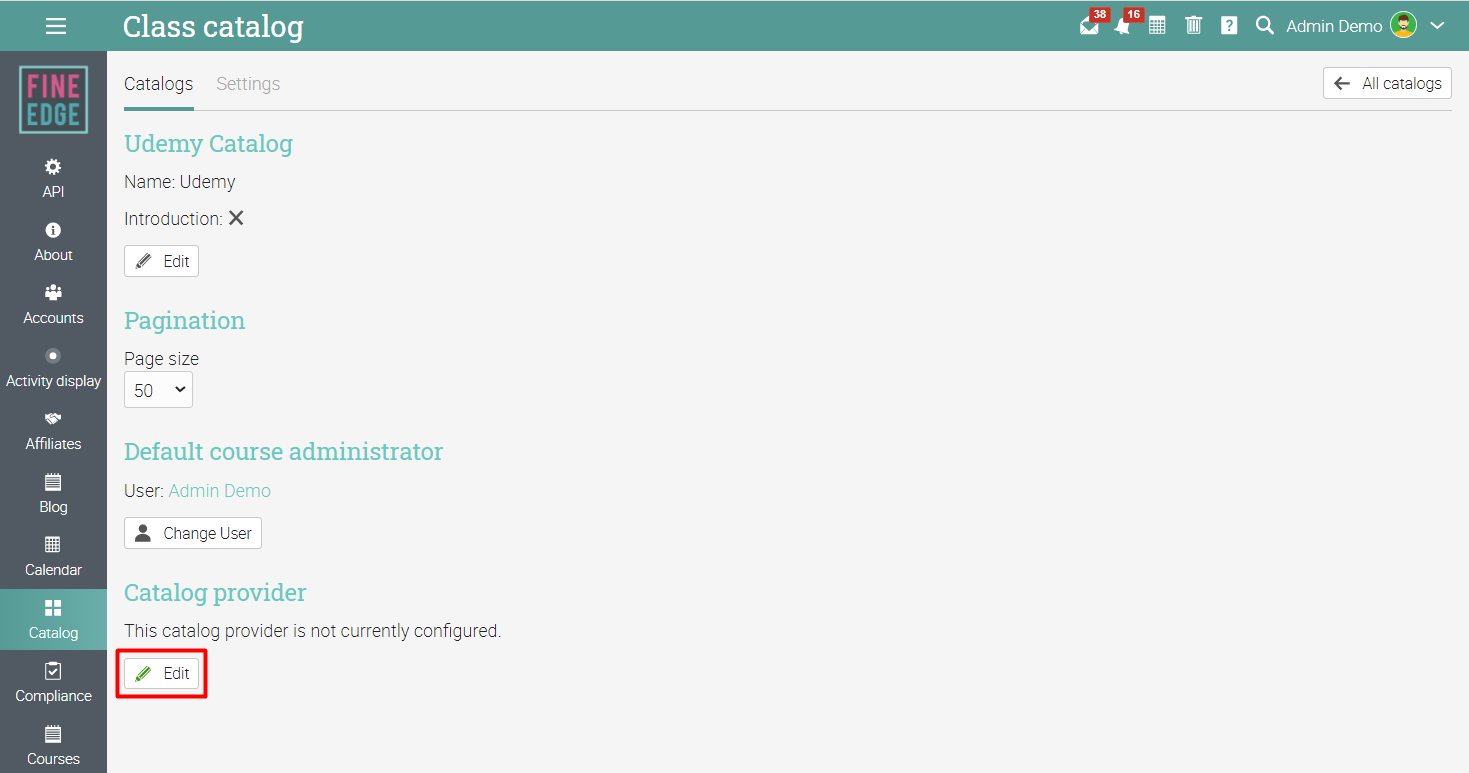Open Courses in the sidebar
The height and width of the screenshot is (773, 1469).
[x=53, y=746]
